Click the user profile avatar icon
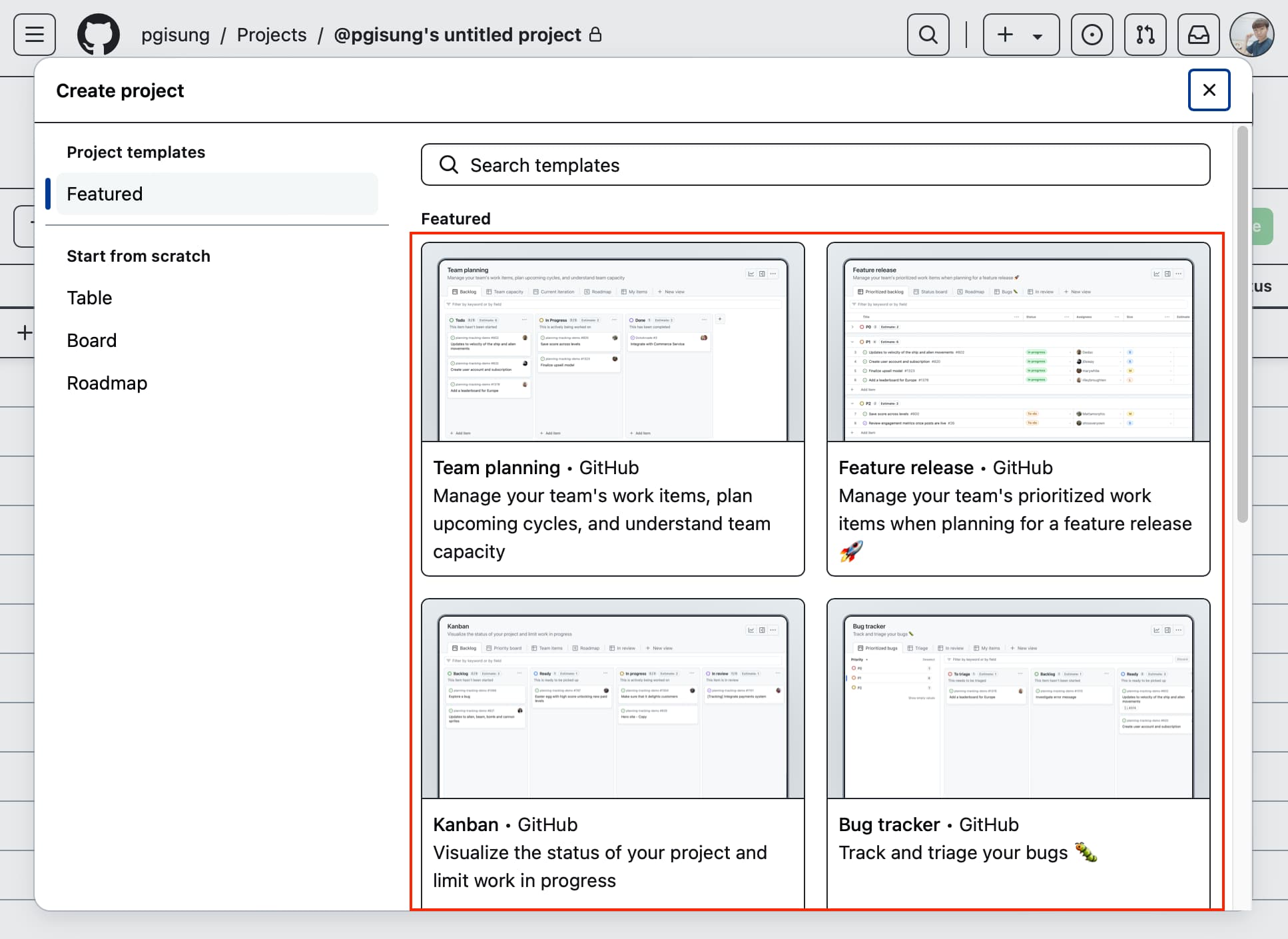The image size is (1288, 939). tap(1250, 36)
